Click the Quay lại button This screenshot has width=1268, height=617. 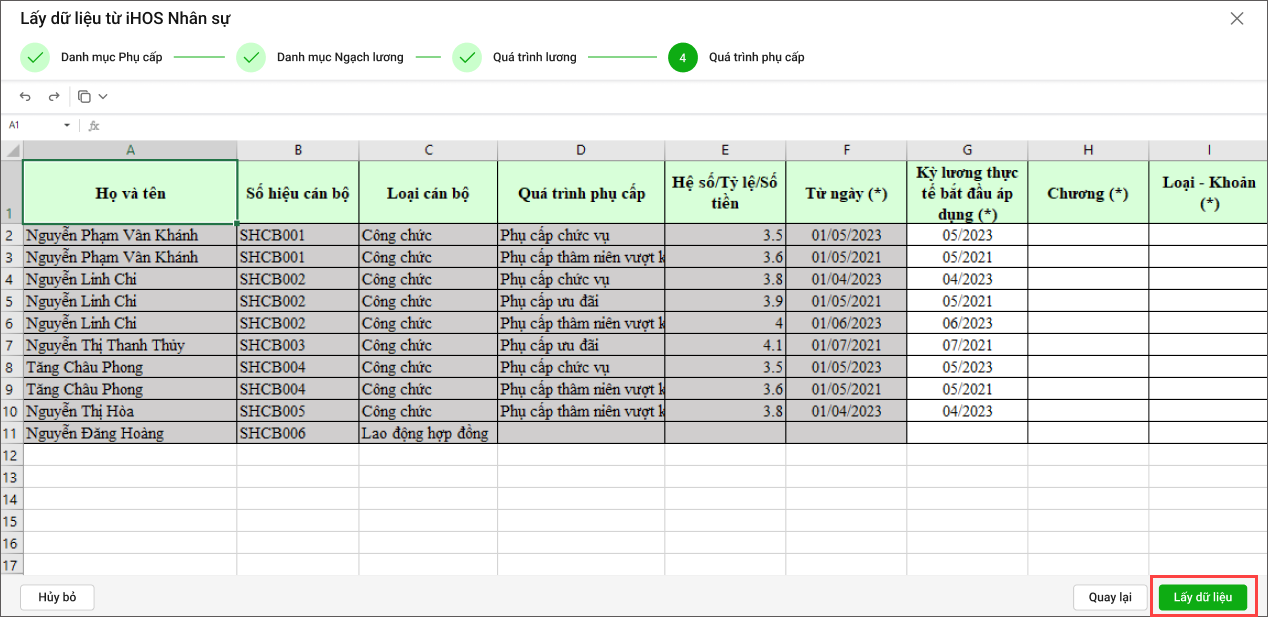(x=1109, y=598)
